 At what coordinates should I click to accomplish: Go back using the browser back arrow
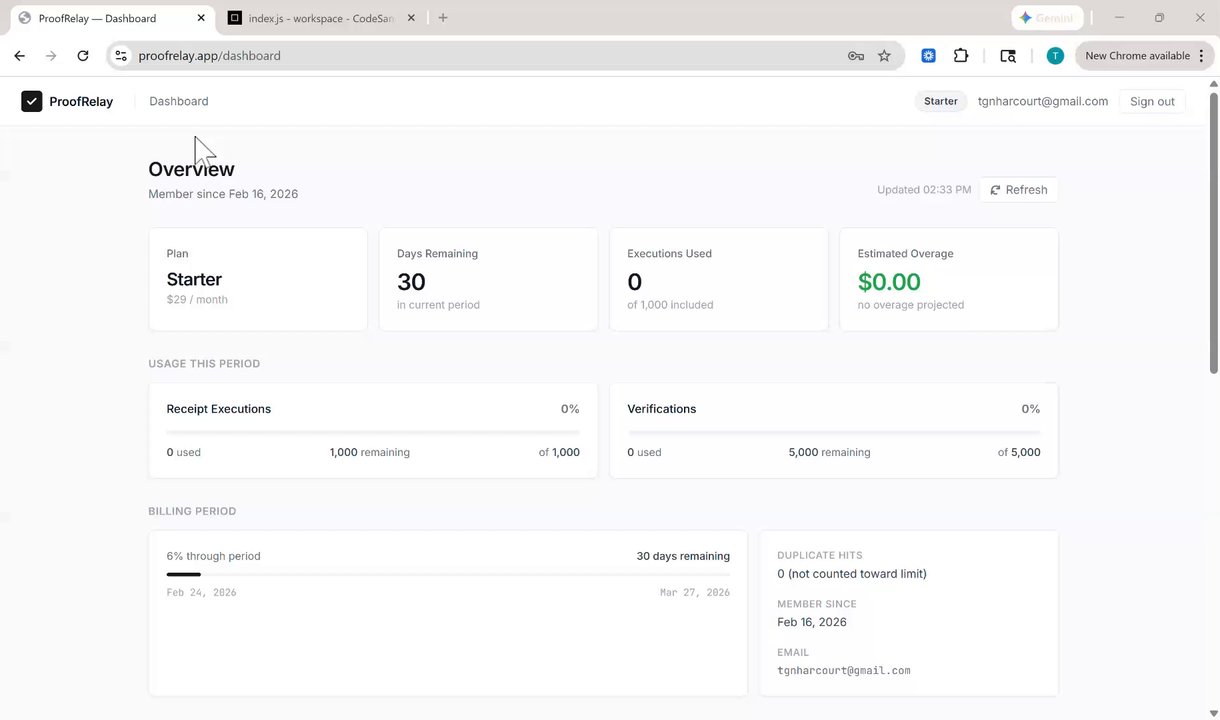(x=20, y=56)
